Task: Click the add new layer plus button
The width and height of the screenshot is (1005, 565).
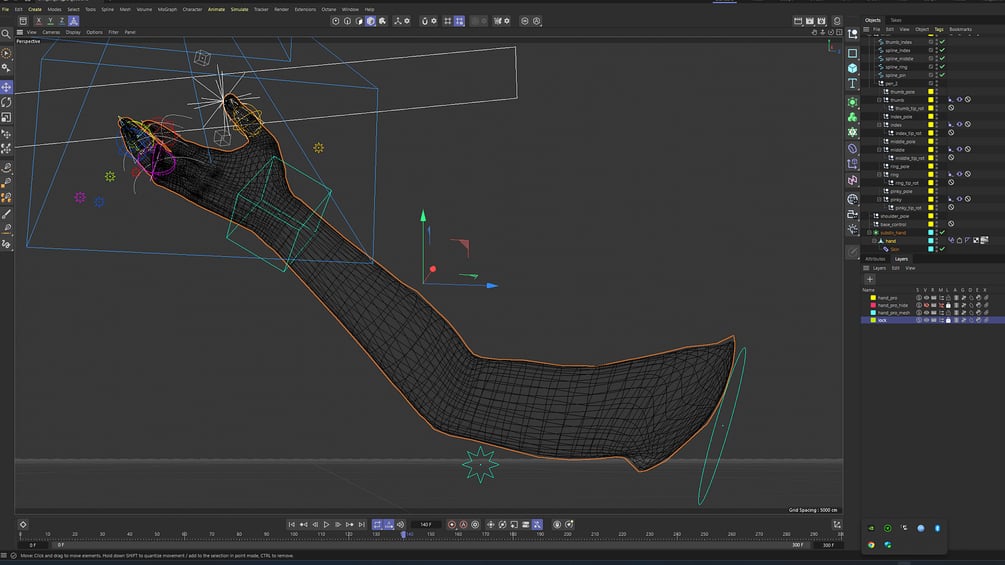Action: tap(870, 279)
